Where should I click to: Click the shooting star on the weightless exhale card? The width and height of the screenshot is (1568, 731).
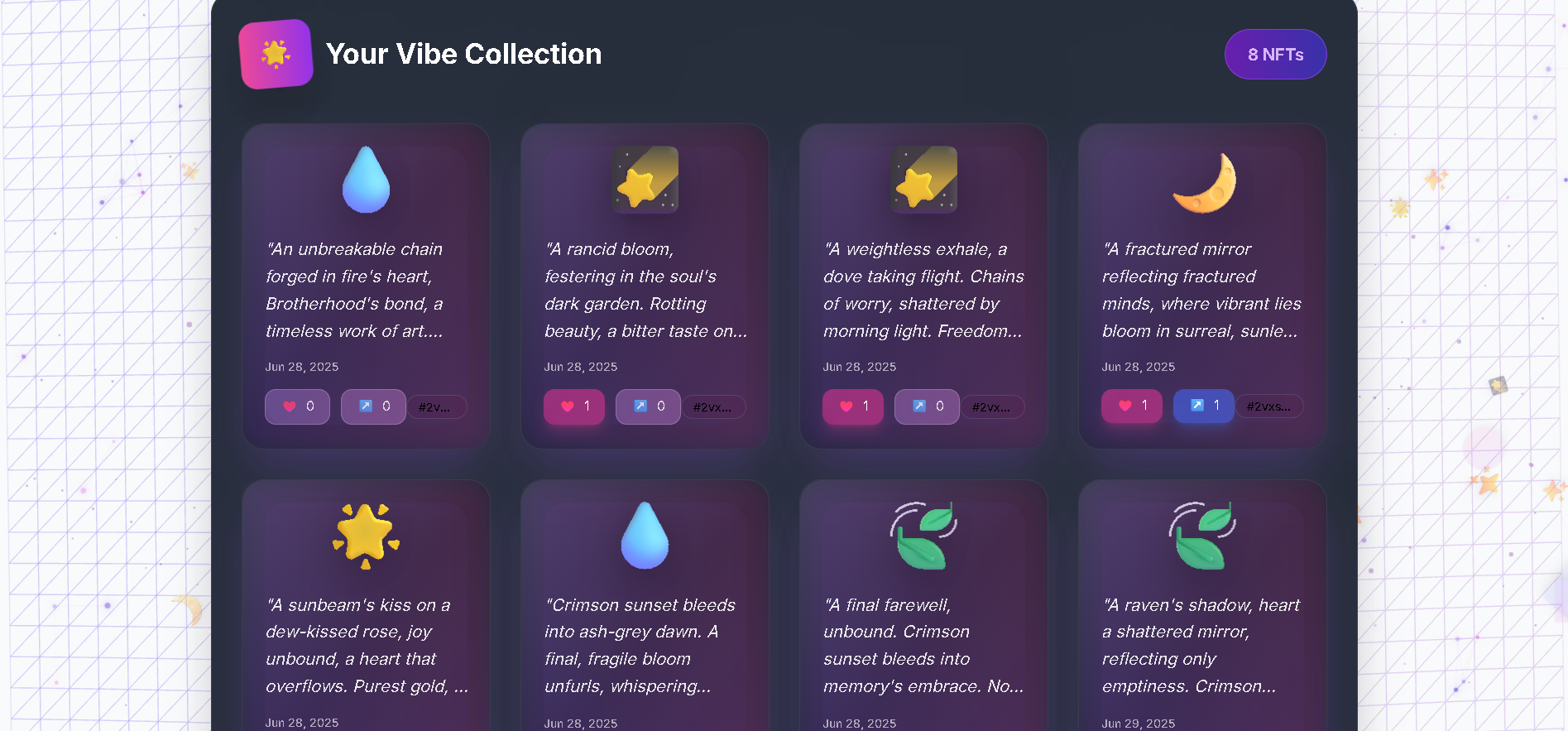[924, 180]
